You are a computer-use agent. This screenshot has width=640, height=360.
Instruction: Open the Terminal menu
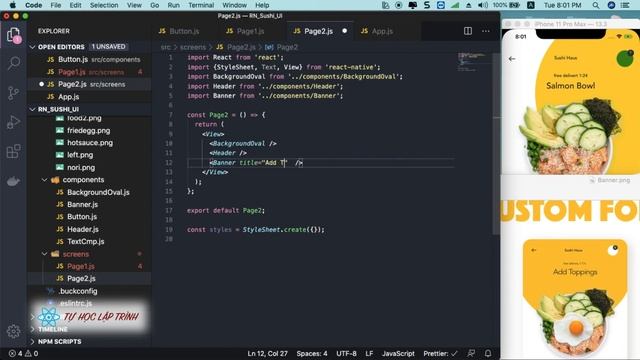tap(201, 5)
